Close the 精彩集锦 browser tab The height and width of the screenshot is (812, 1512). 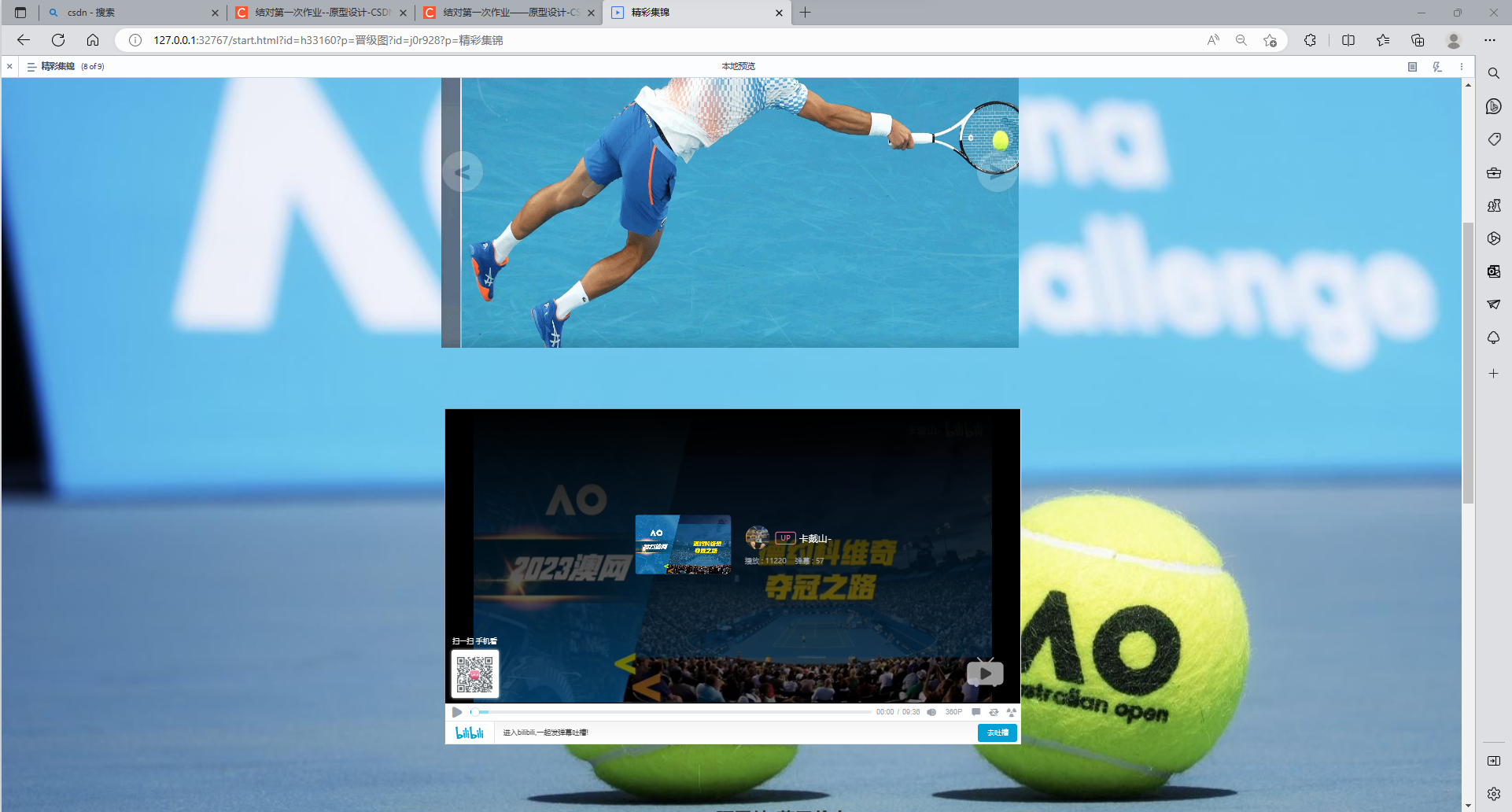[779, 13]
